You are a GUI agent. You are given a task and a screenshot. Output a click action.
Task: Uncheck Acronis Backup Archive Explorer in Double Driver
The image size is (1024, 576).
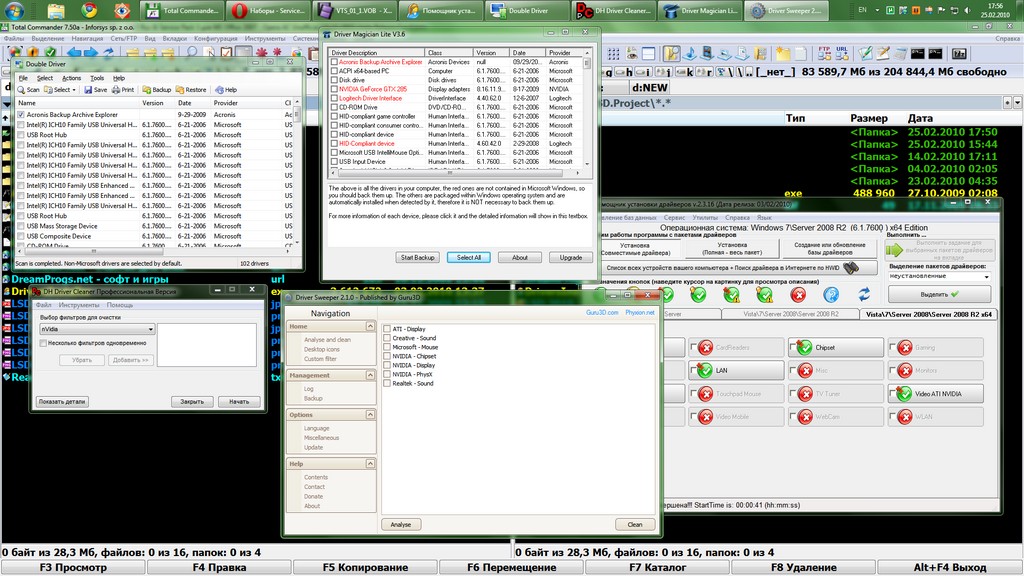tap(21, 115)
